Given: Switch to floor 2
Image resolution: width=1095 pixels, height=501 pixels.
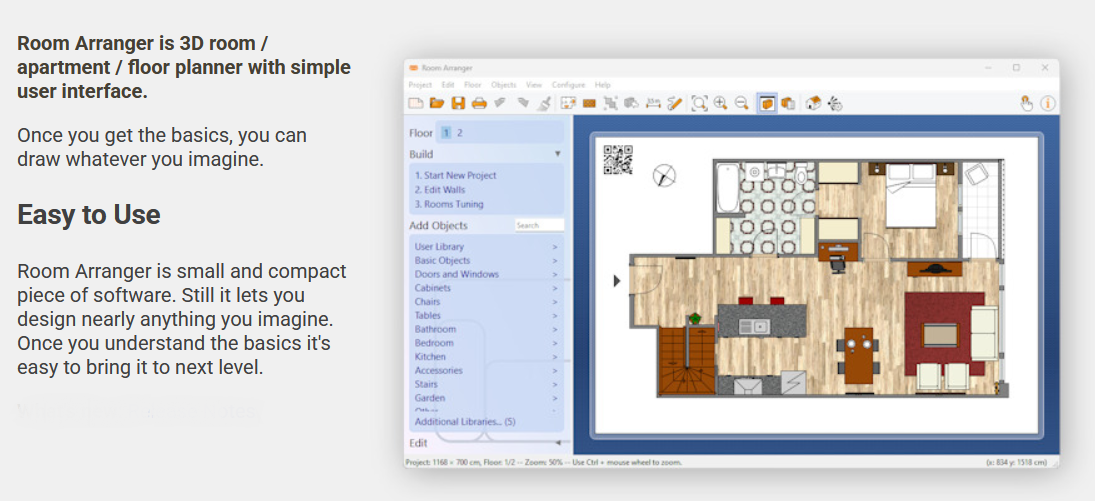Looking at the screenshot, I should [x=460, y=133].
